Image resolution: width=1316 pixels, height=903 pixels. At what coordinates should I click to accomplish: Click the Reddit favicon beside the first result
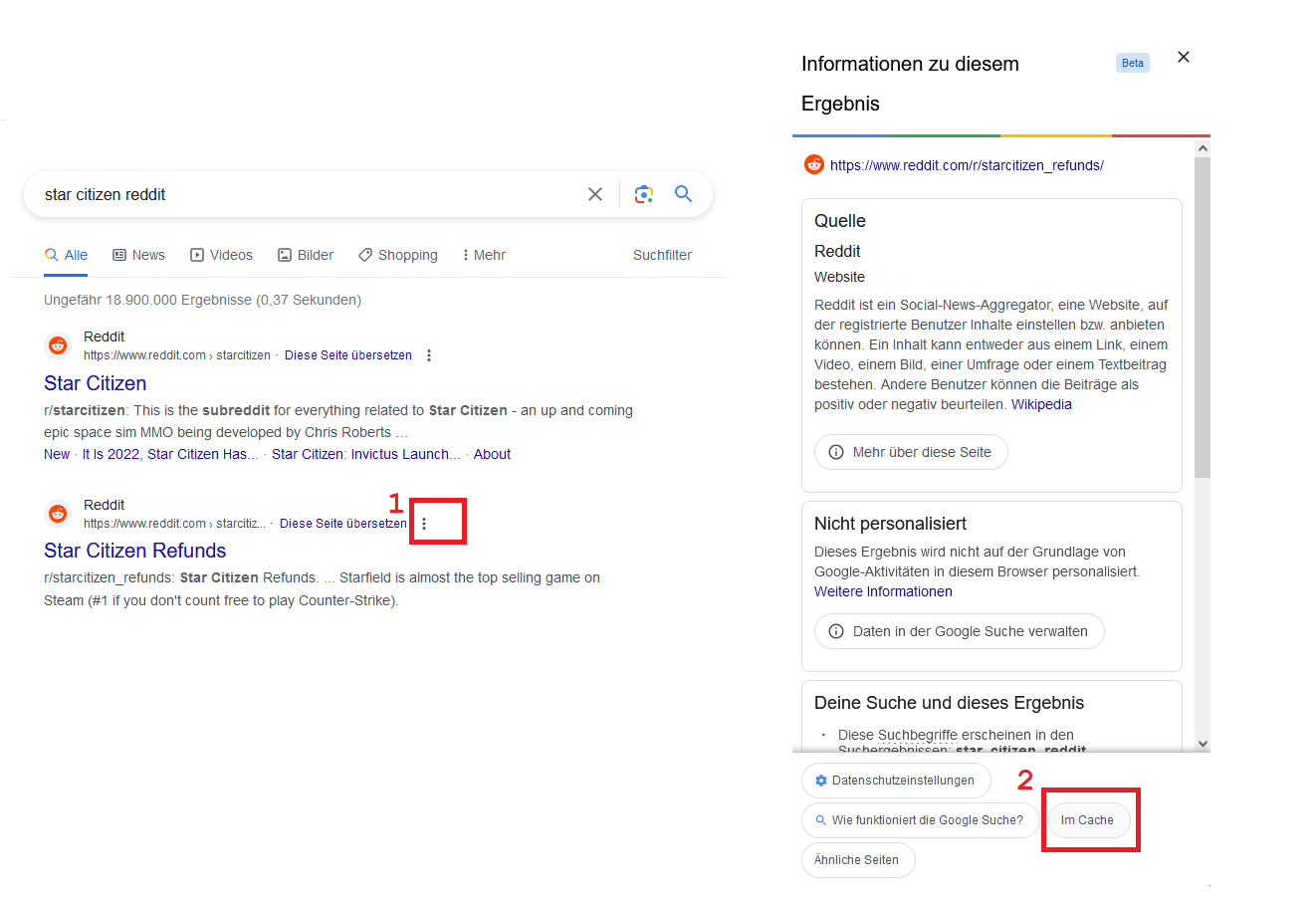tap(57, 345)
